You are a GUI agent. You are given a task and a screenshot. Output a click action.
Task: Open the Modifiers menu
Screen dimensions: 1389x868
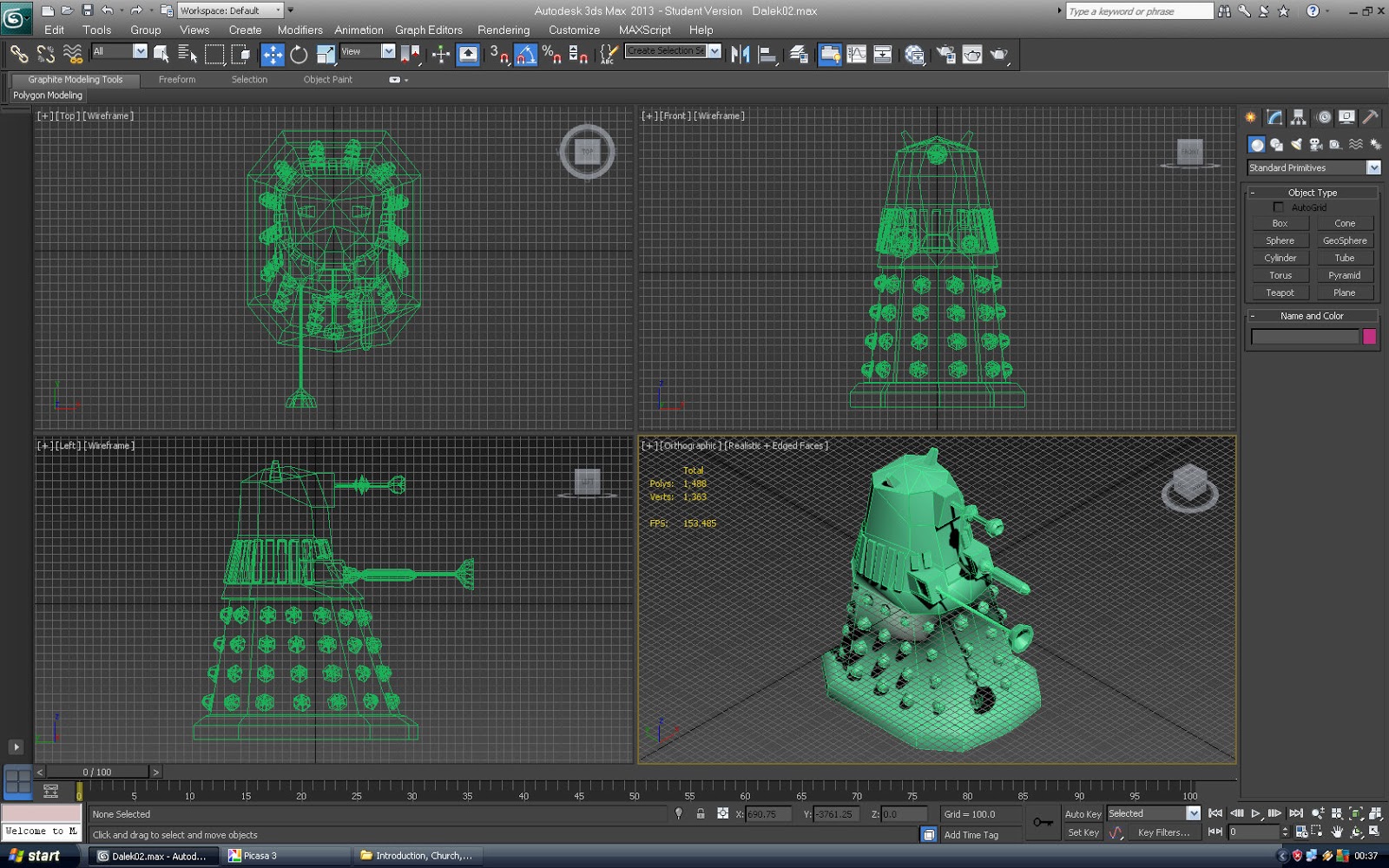300,30
